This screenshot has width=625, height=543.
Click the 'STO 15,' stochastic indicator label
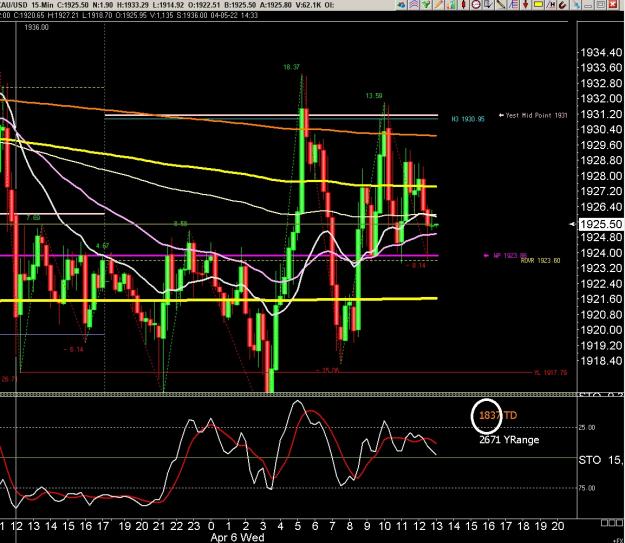coord(601,460)
